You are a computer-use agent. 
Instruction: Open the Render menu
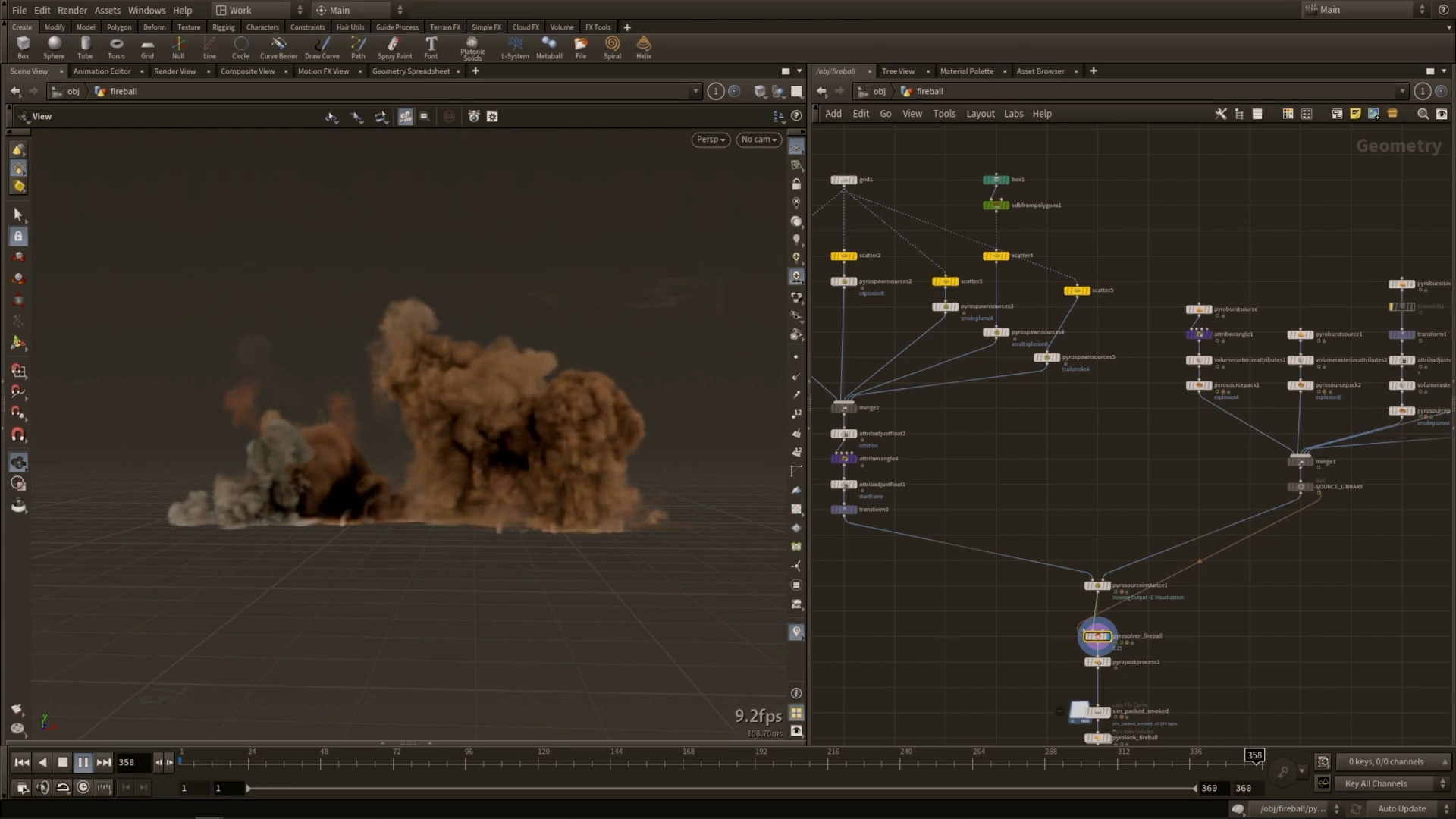point(73,10)
